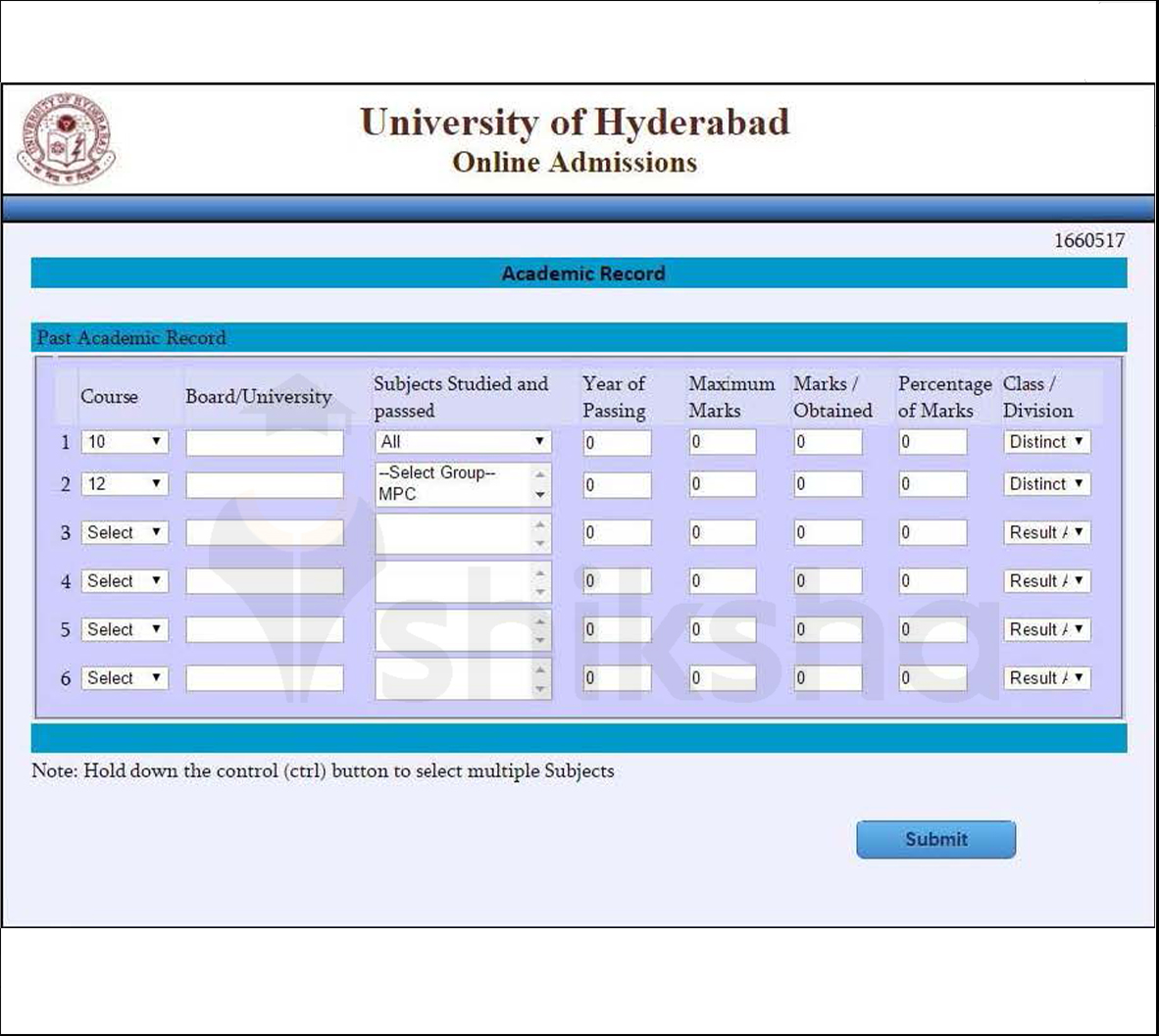Click the Maximum Marks field in row 3

pyautogui.click(x=723, y=532)
